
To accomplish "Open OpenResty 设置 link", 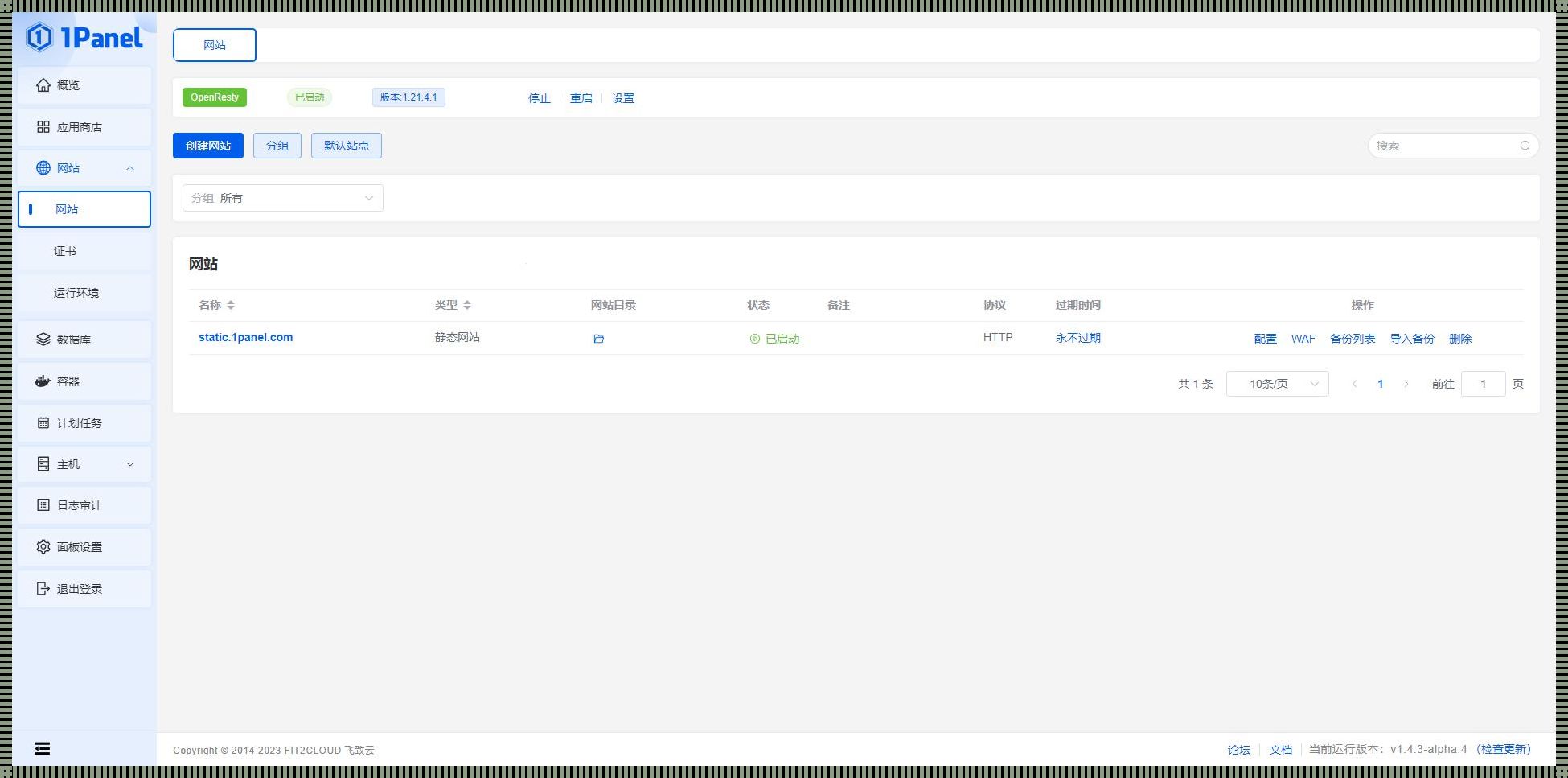I will point(623,98).
